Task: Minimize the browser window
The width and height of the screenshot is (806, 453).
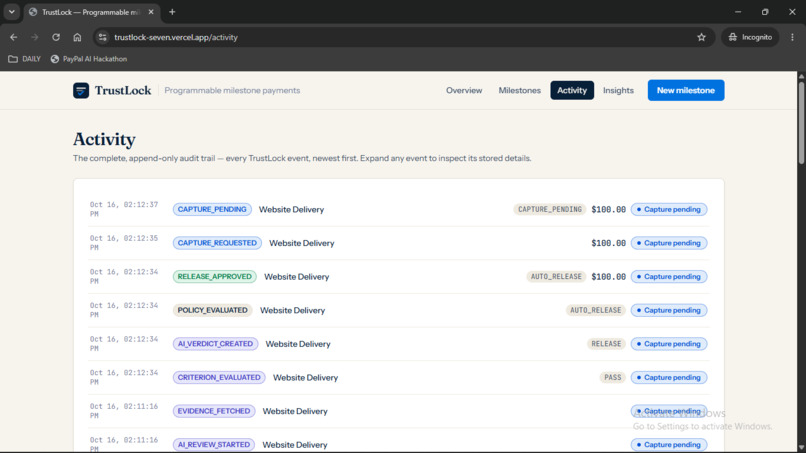Action: 738,12
